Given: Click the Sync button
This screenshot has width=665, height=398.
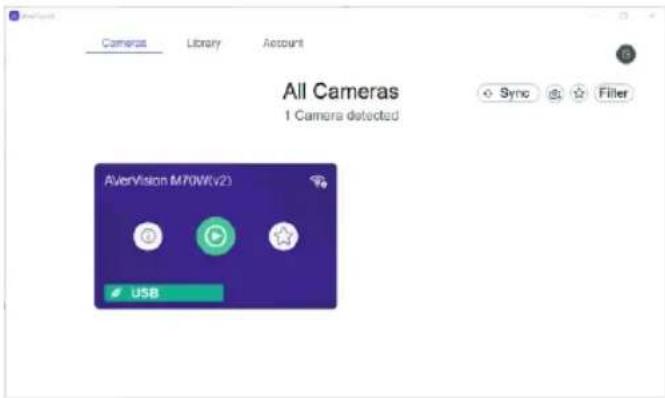Looking at the screenshot, I should (508, 93).
